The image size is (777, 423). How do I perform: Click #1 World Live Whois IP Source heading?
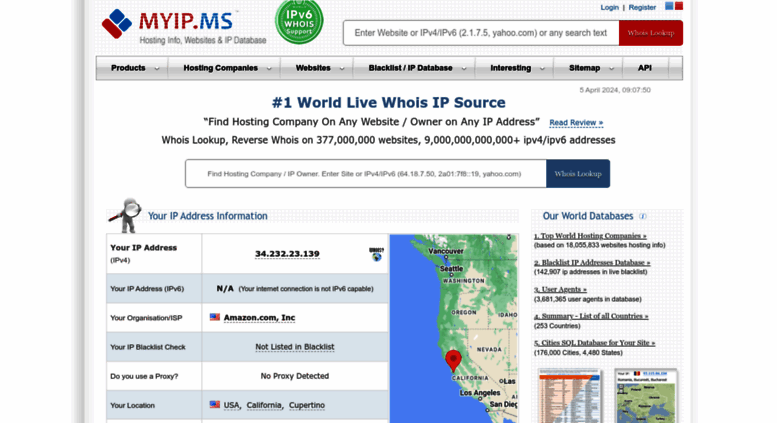[388, 103]
